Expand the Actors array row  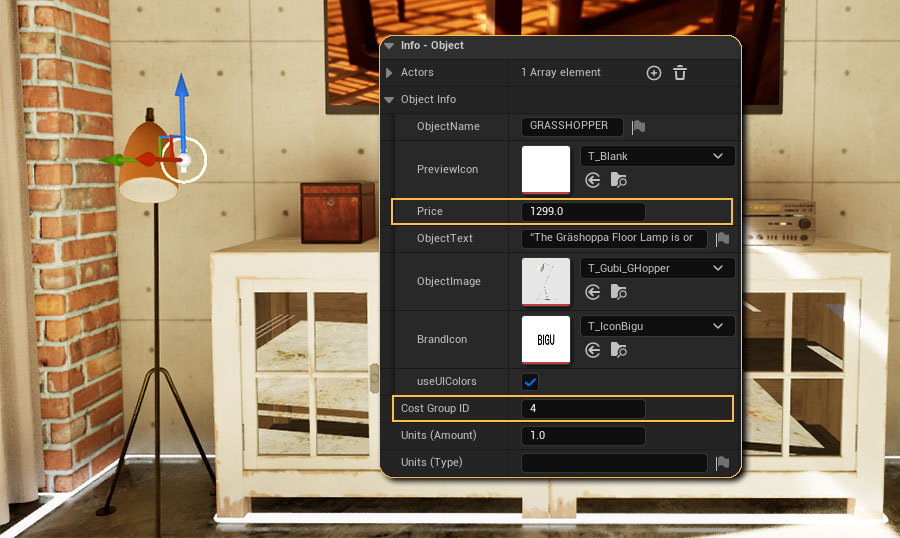[x=390, y=73]
